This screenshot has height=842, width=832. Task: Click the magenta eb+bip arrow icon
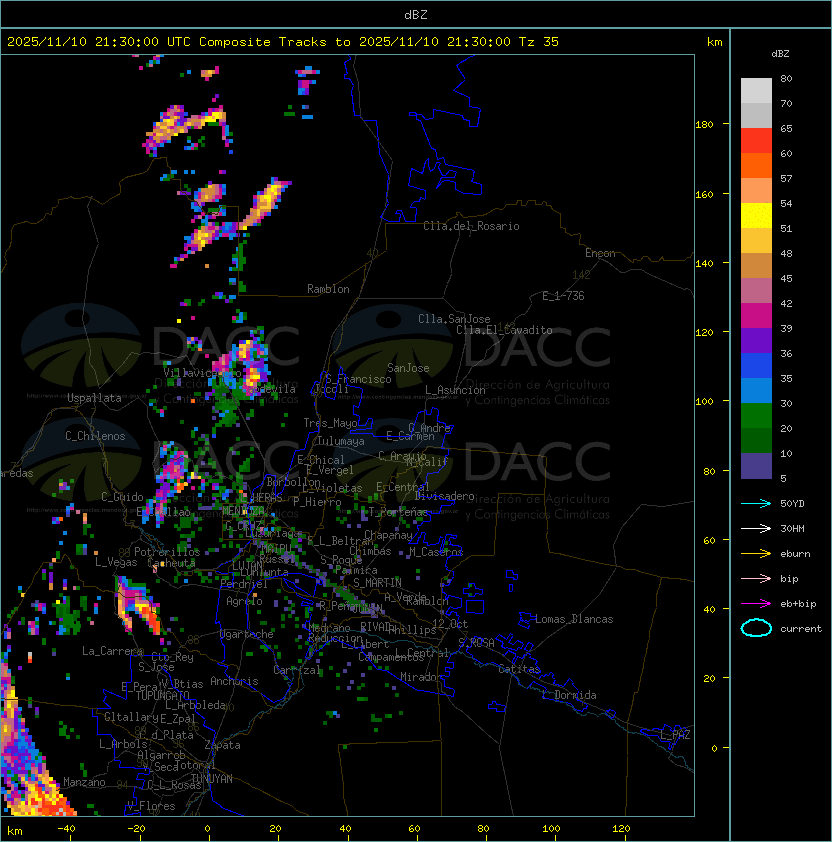tap(756, 604)
